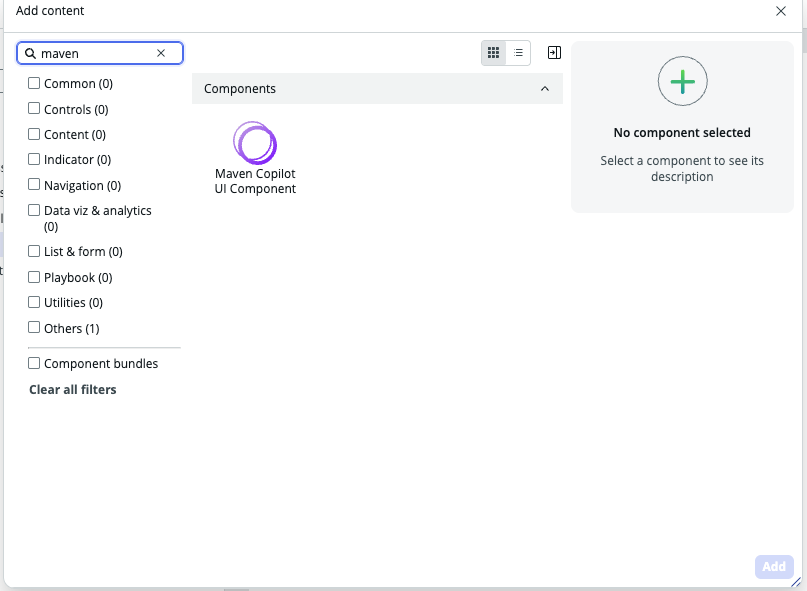This screenshot has width=807, height=591.
Task: Close the Add content dialog
Action: [783, 11]
